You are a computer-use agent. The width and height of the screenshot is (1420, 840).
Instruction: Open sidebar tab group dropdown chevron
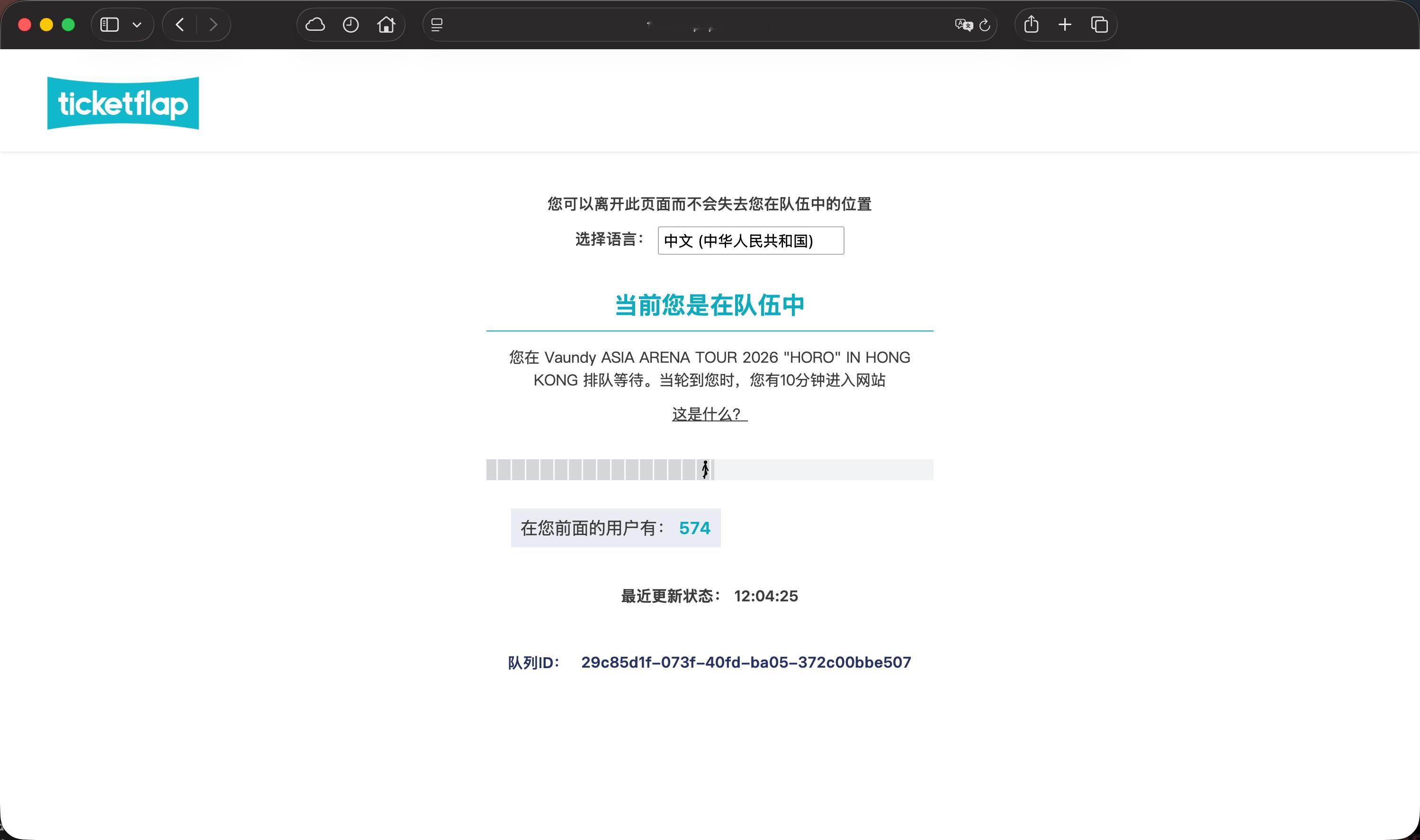point(136,25)
